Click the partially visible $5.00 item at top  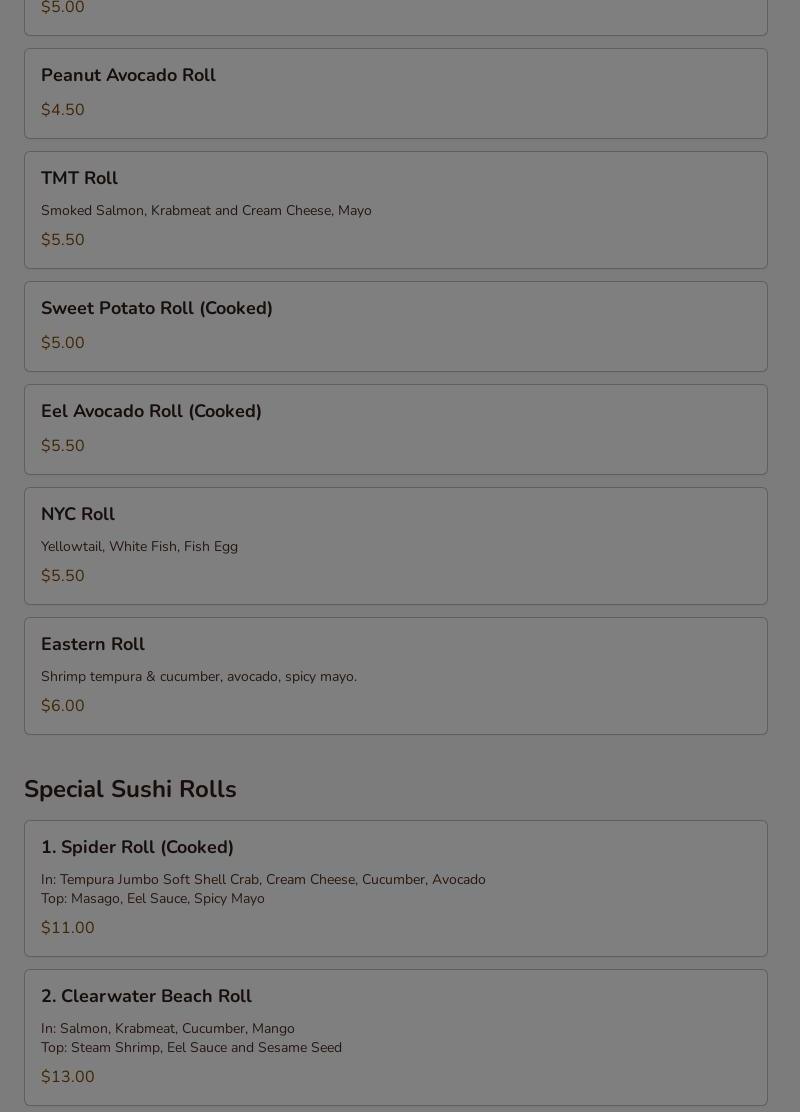point(396,17)
